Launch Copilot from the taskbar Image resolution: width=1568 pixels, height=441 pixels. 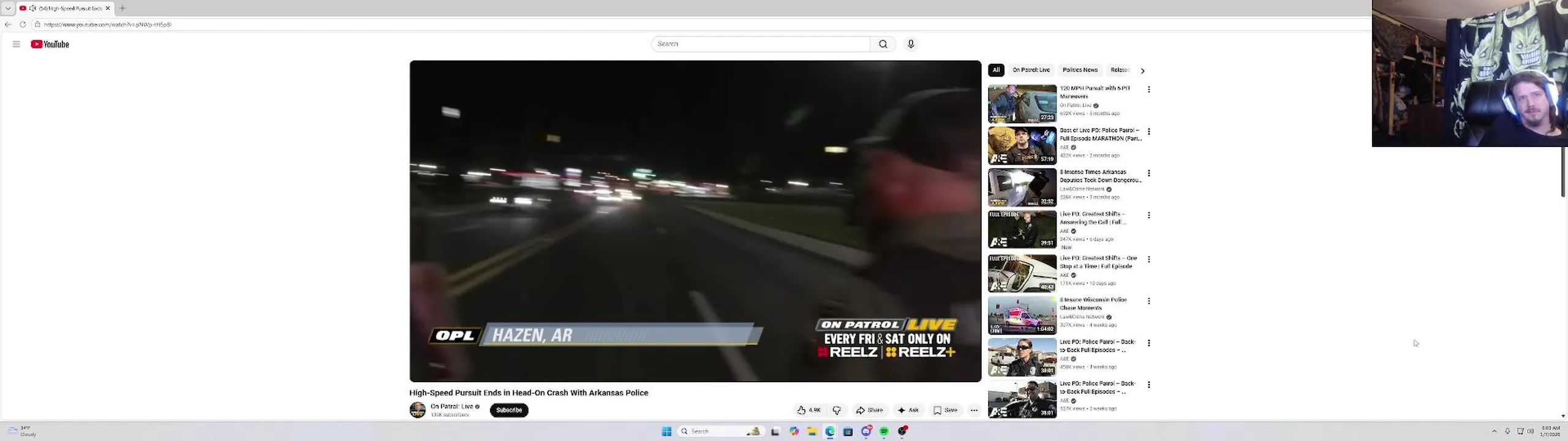click(x=794, y=431)
